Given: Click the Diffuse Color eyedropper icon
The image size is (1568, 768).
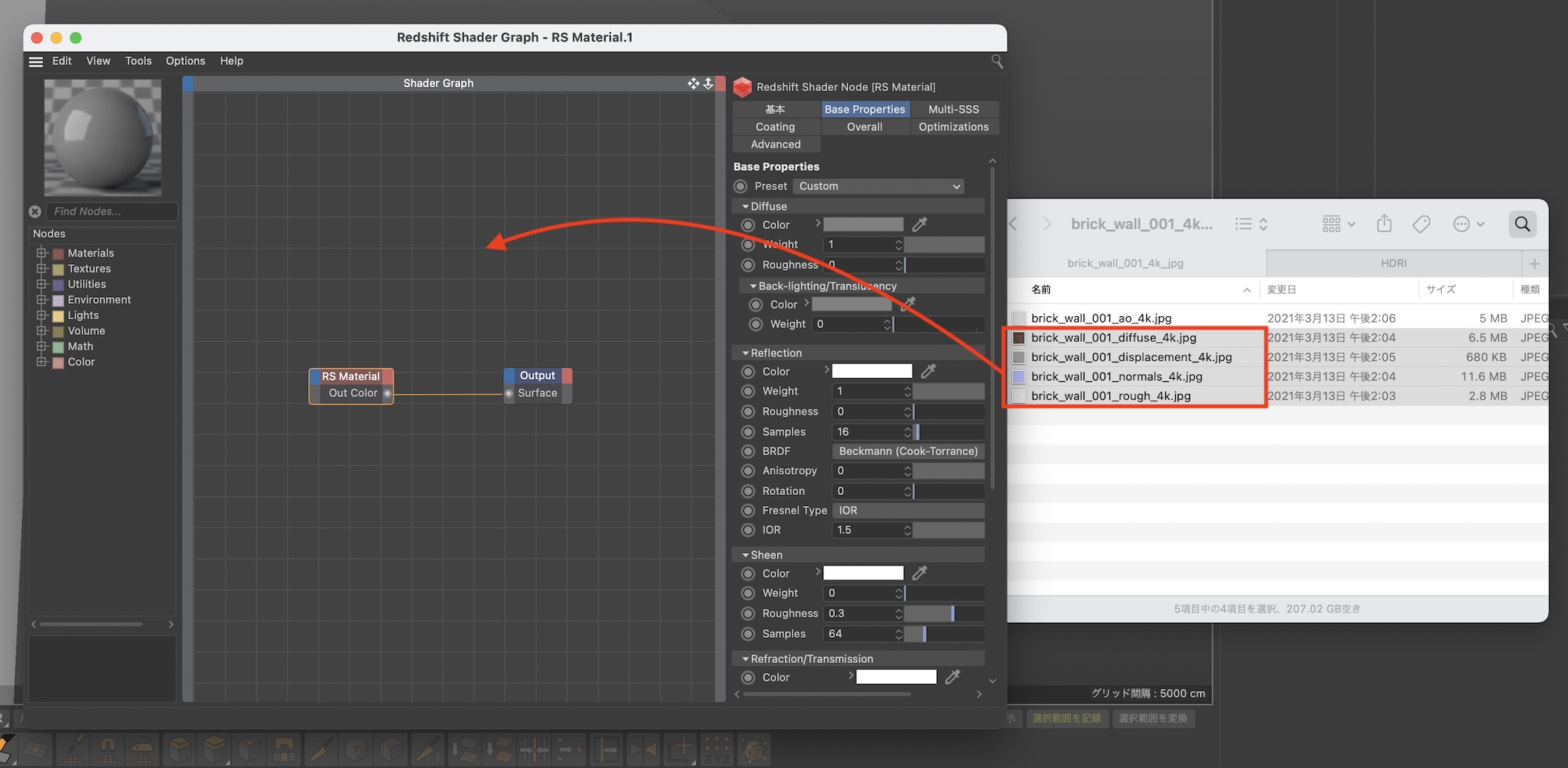Looking at the screenshot, I should pyautogui.click(x=920, y=225).
